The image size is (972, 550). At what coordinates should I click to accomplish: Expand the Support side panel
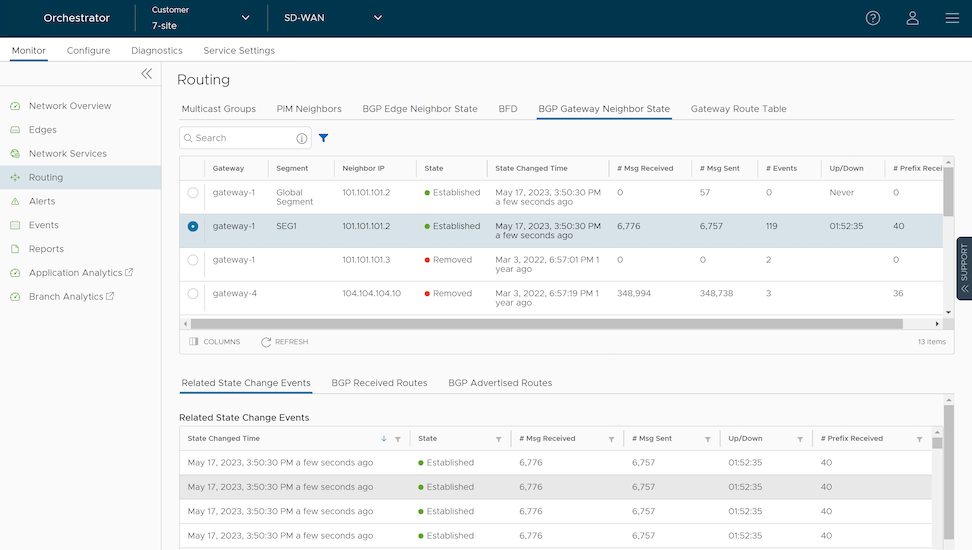964,268
